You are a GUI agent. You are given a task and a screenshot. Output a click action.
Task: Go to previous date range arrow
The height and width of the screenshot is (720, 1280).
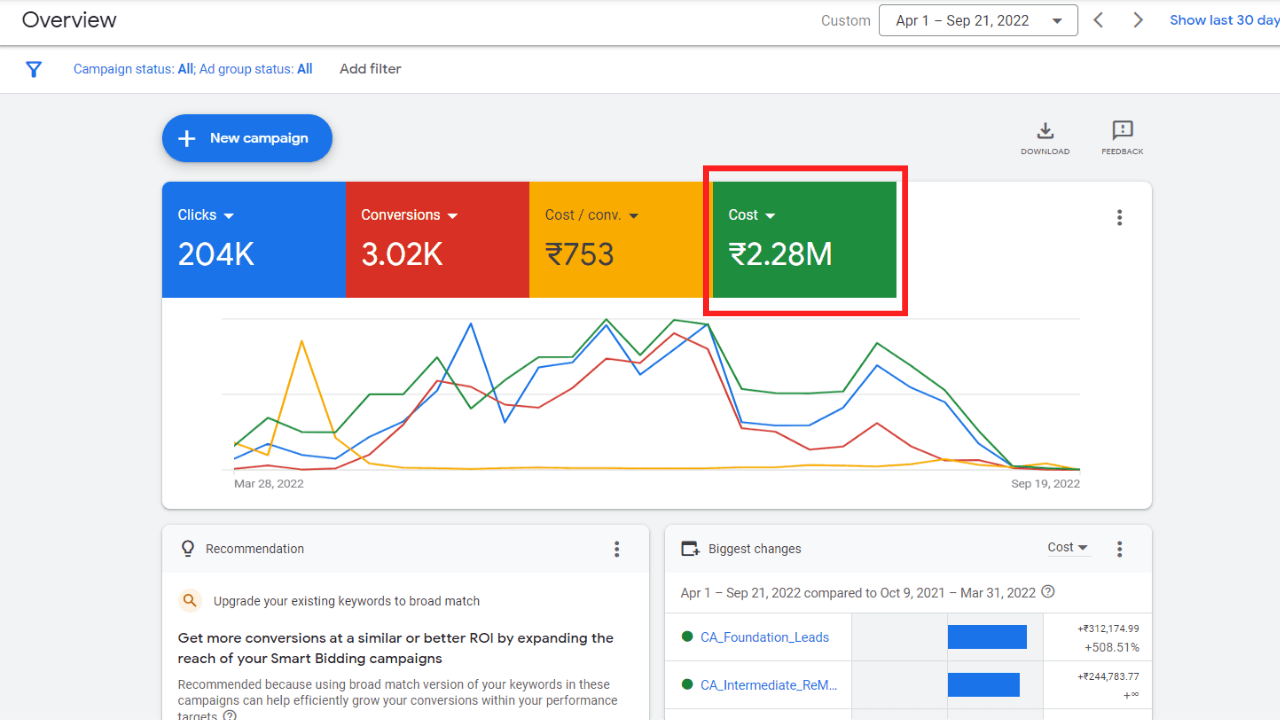coord(1098,20)
